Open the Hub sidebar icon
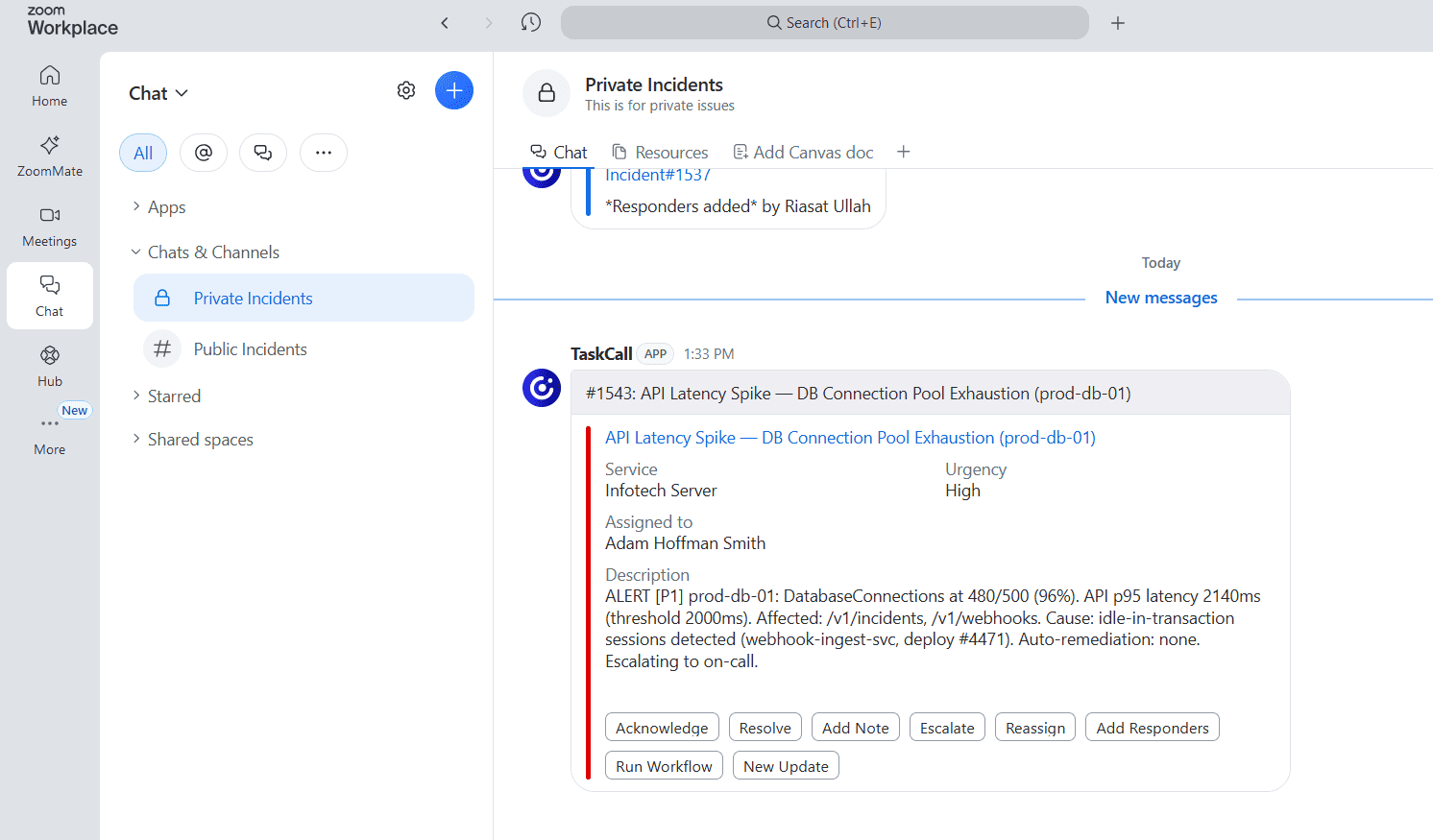Image resolution: width=1433 pixels, height=840 pixels. pos(50,366)
